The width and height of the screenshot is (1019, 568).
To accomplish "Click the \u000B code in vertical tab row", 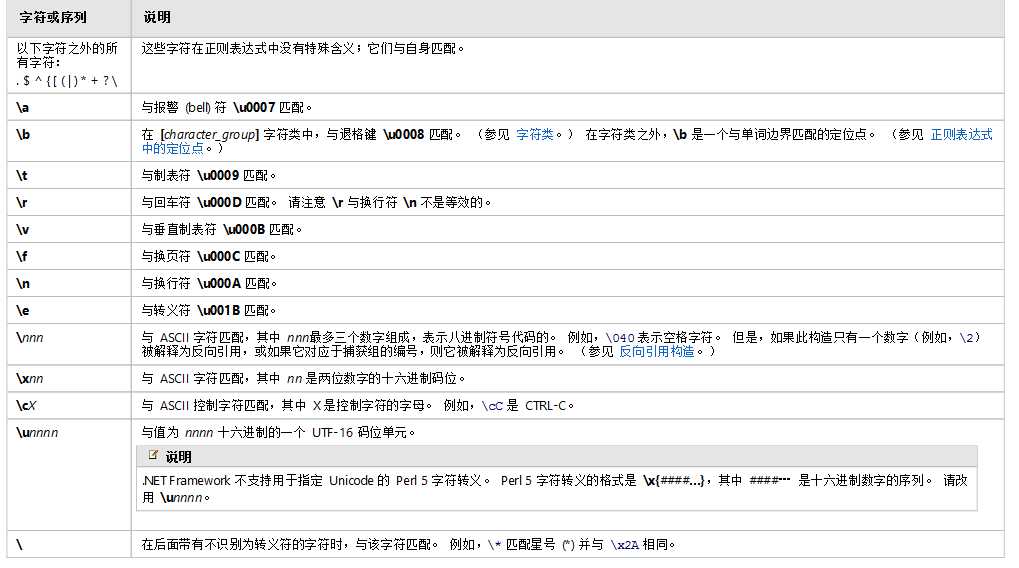I will tap(244, 230).
